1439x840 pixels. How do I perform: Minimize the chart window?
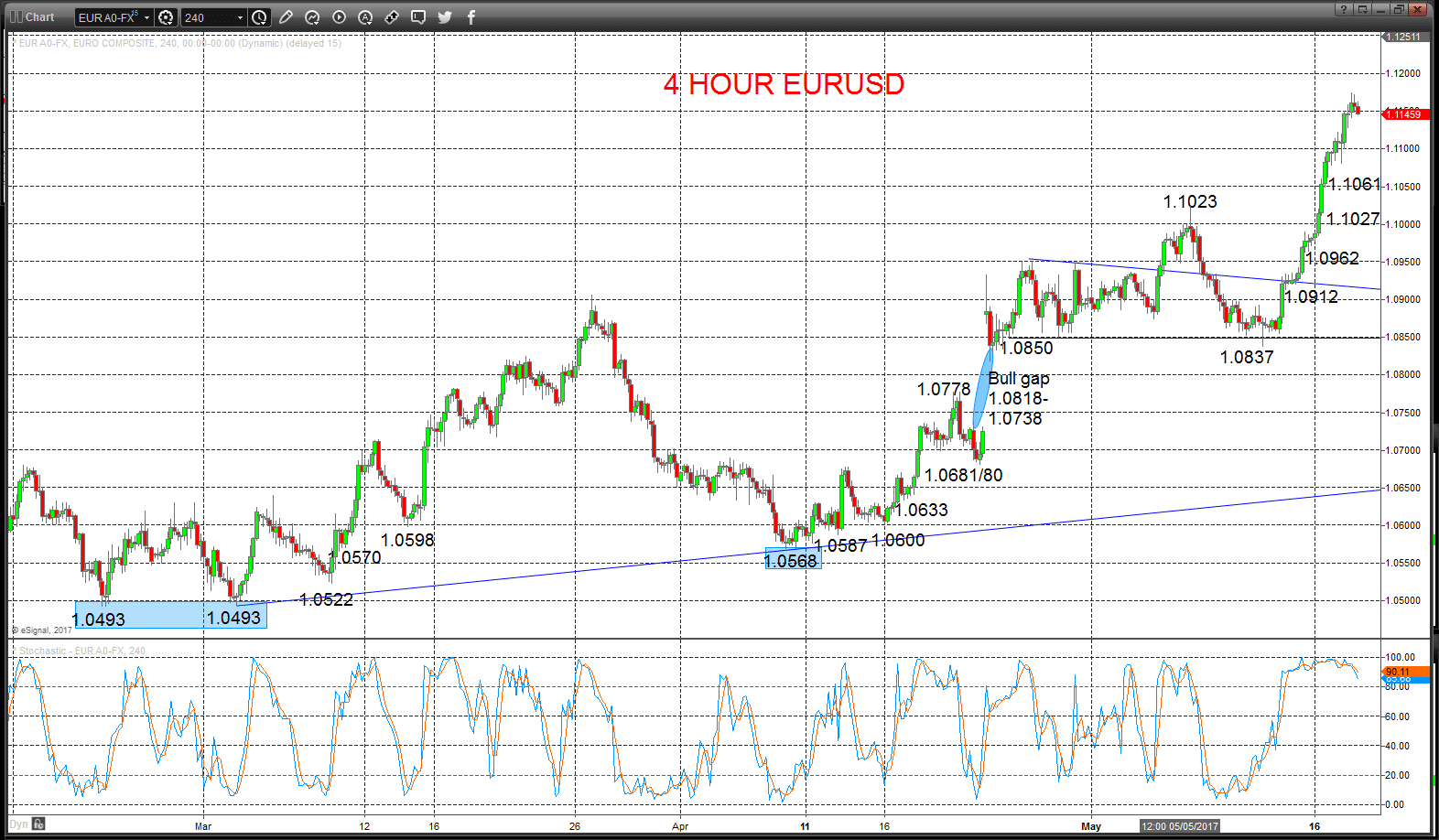click(1380, 9)
